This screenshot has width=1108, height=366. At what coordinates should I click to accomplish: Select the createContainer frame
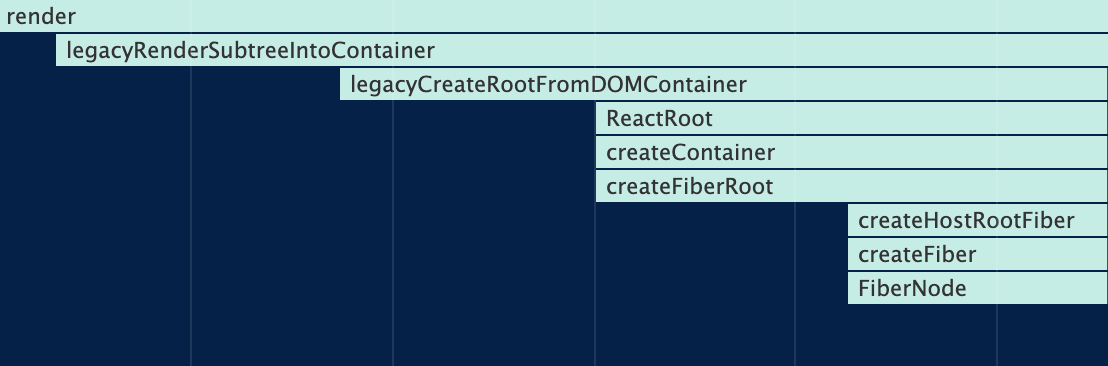(851, 152)
